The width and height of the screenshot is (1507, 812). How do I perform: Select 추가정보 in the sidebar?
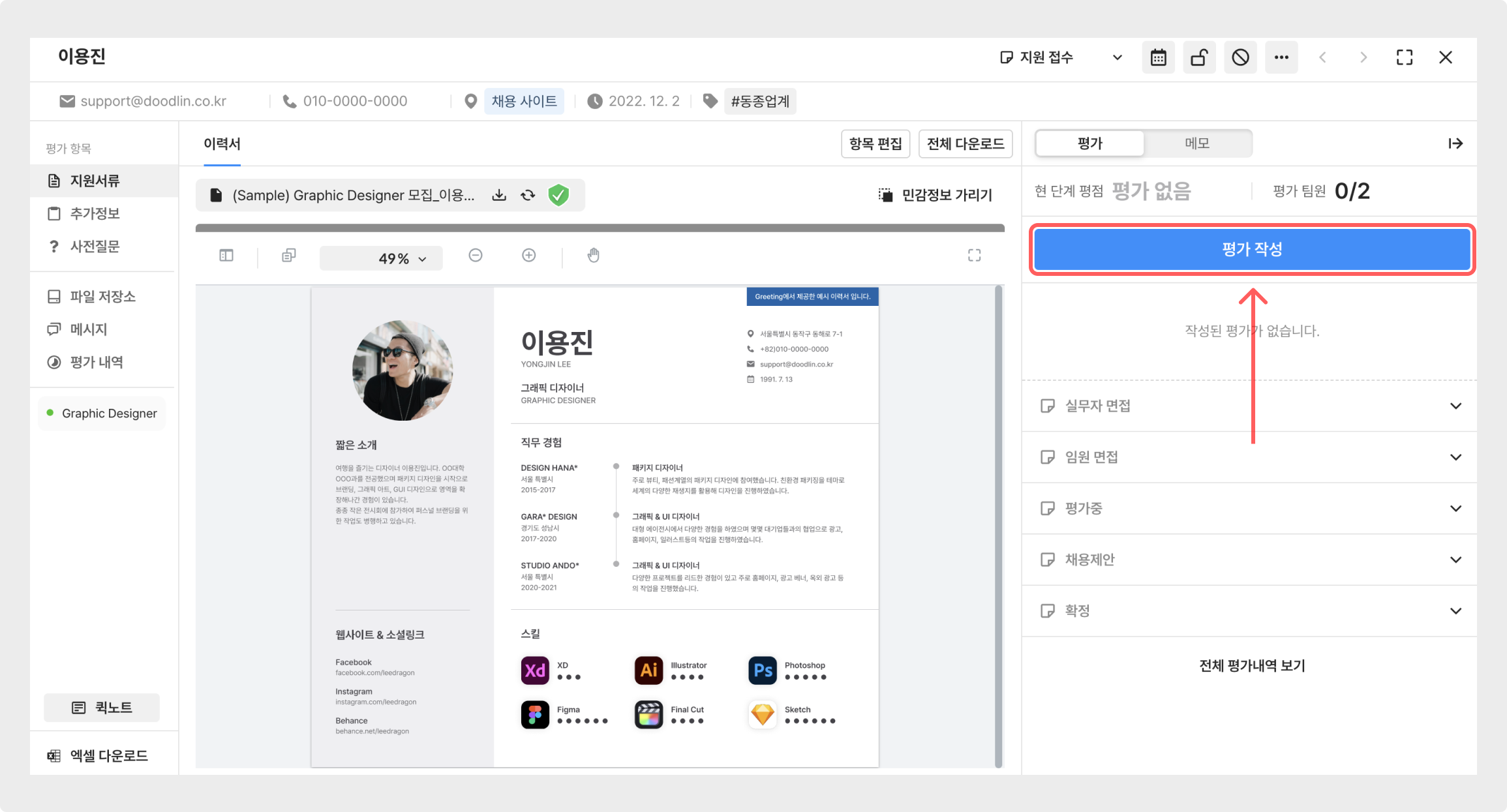coord(95,213)
